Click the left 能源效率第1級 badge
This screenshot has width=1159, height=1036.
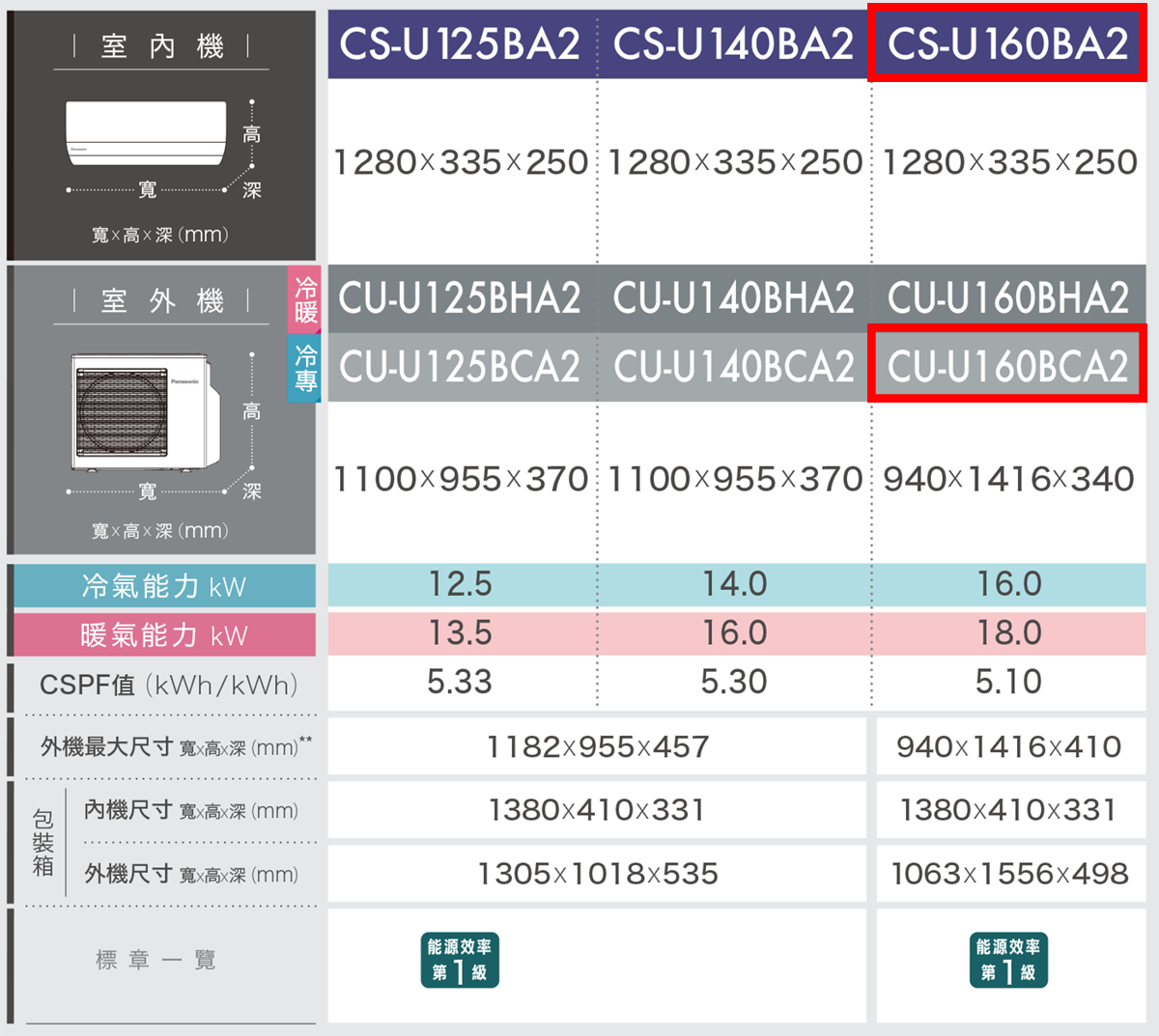pyautogui.click(x=460, y=960)
